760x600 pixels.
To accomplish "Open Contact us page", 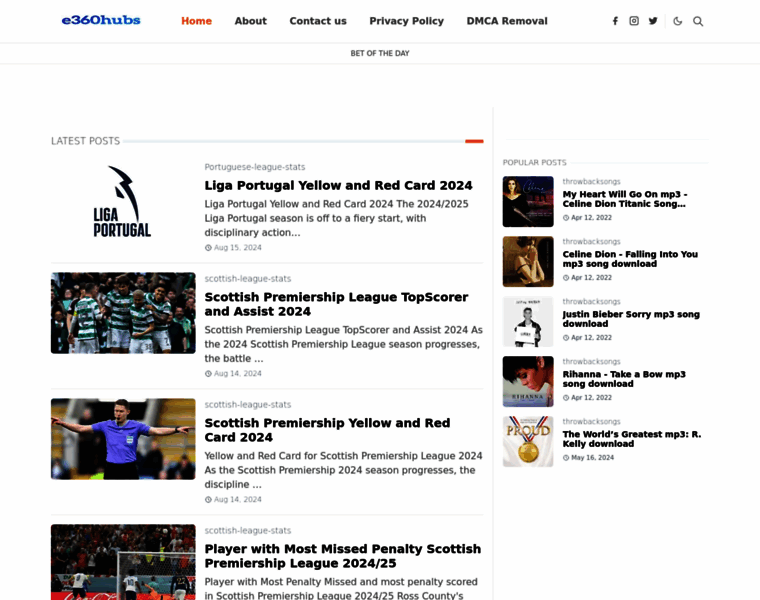I will 318,21.
